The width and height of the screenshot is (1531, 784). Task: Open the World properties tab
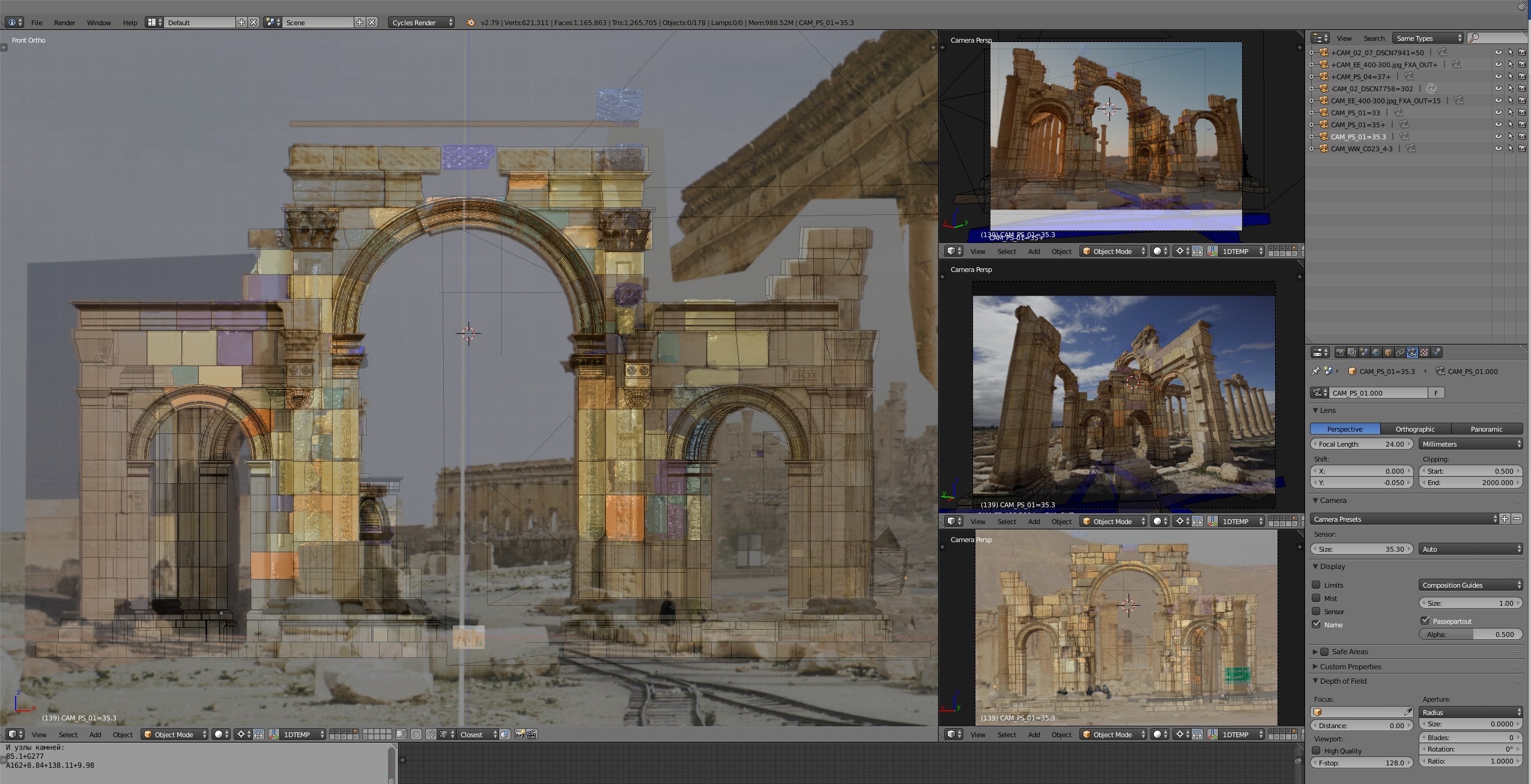pos(1376,352)
